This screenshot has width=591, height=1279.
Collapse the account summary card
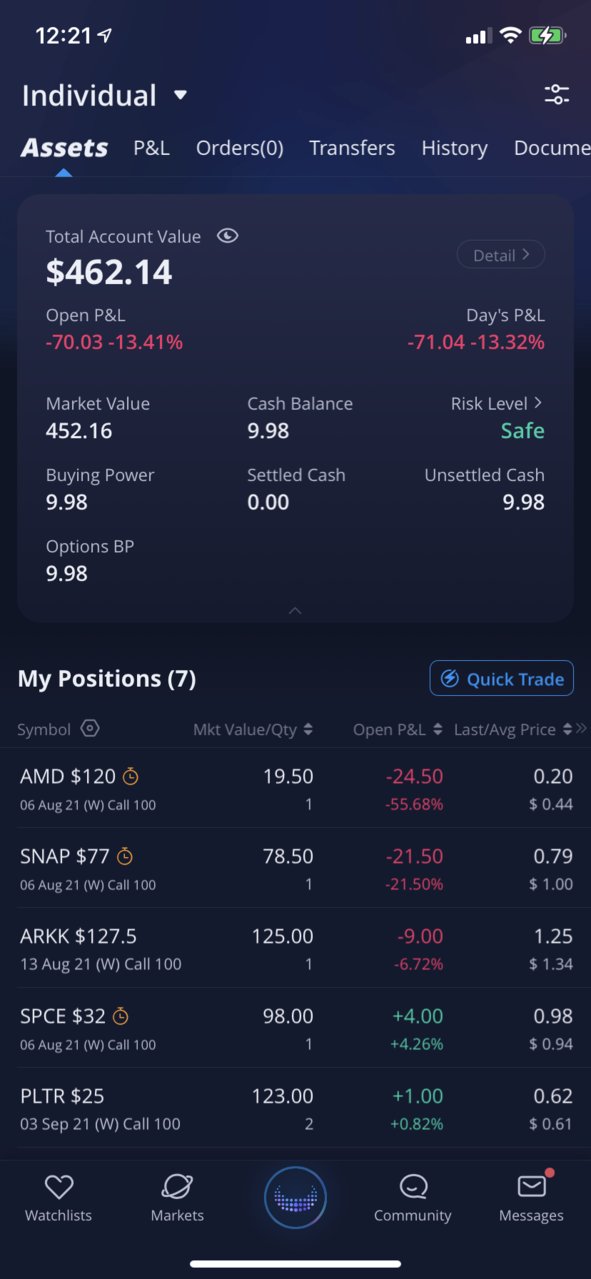(295, 610)
